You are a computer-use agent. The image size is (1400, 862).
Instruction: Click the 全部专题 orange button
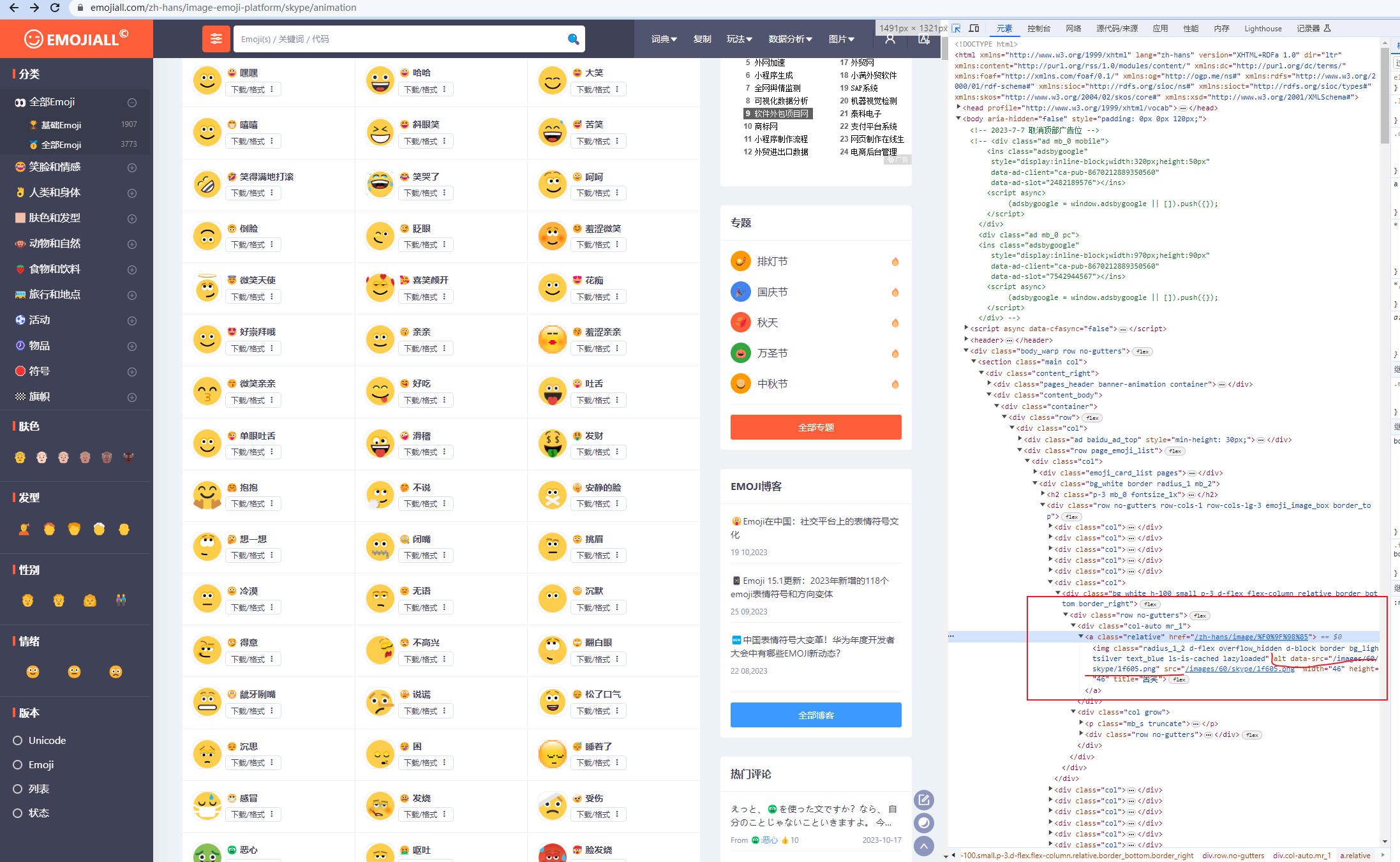tap(815, 427)
